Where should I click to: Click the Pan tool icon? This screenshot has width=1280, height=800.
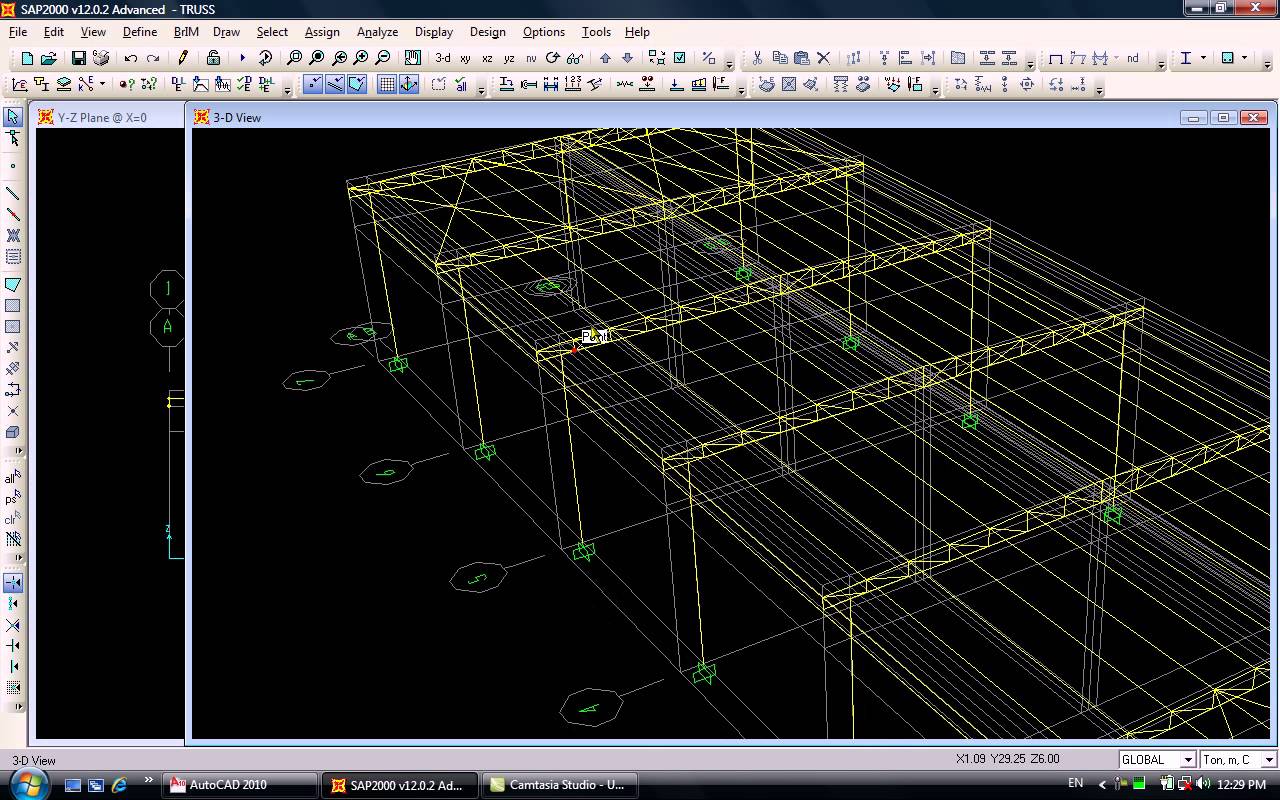[x=411, y=57]
